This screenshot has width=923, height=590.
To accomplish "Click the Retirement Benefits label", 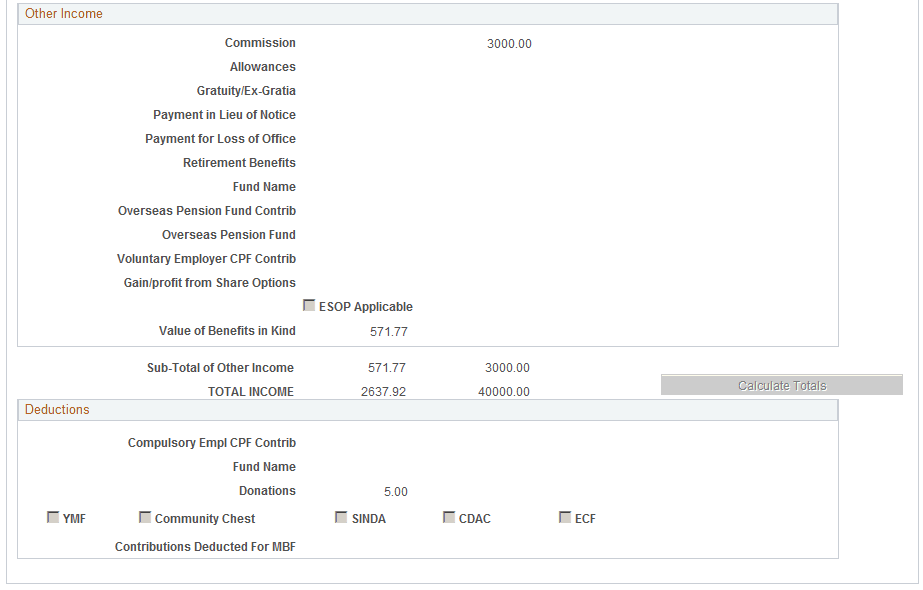I will [x=239, y=163].
